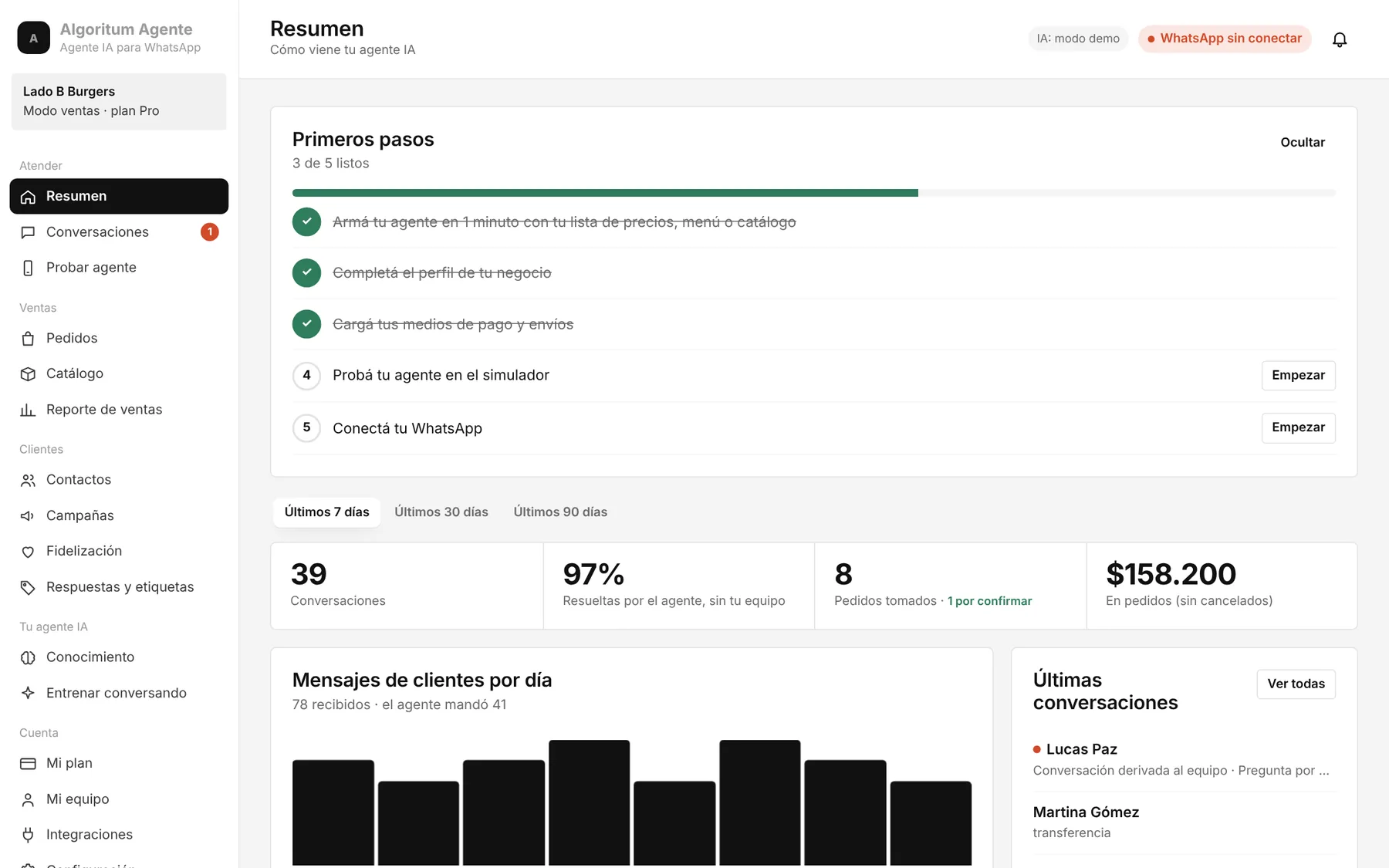The width and height of the screenshot is (1389, 868).
Task: Switch to Últimos 90 días tab
Action: (560, 512)
